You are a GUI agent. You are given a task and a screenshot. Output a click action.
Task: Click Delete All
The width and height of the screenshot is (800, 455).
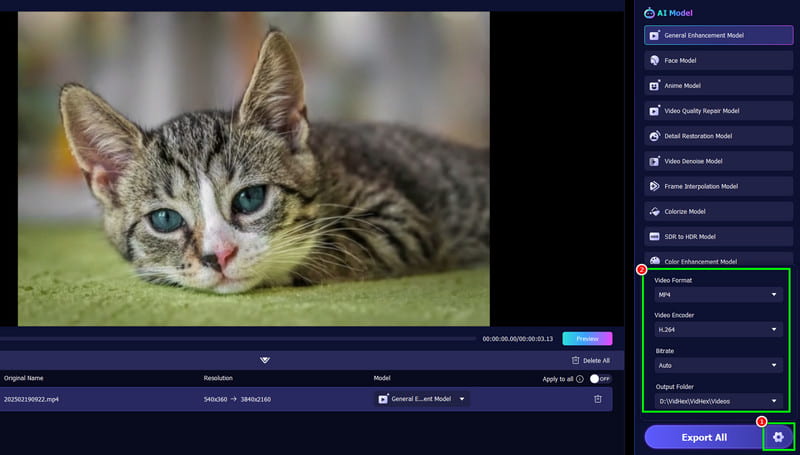pos(591,361)
